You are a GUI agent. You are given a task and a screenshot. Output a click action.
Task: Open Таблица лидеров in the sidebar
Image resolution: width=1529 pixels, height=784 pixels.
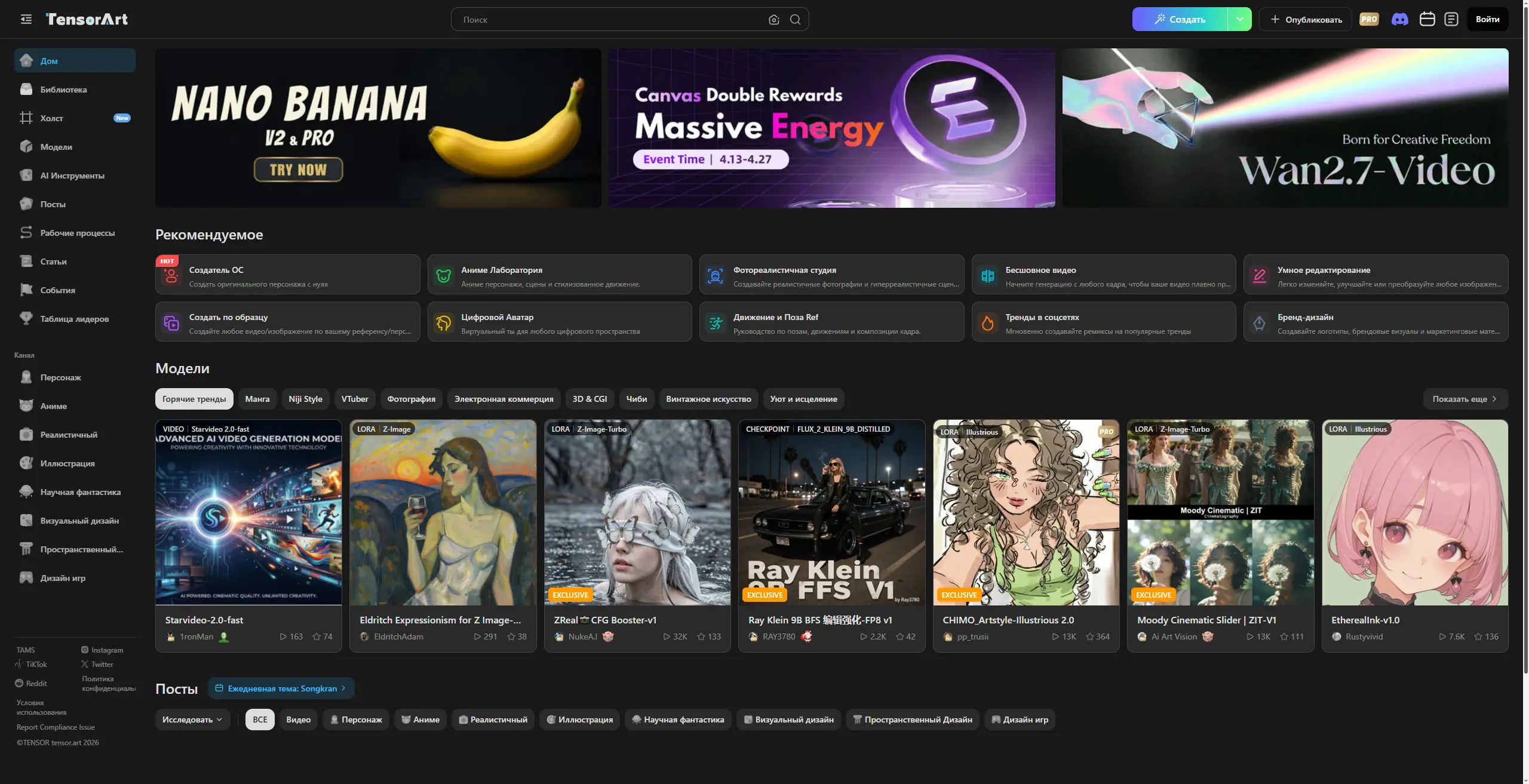[75, 319]
